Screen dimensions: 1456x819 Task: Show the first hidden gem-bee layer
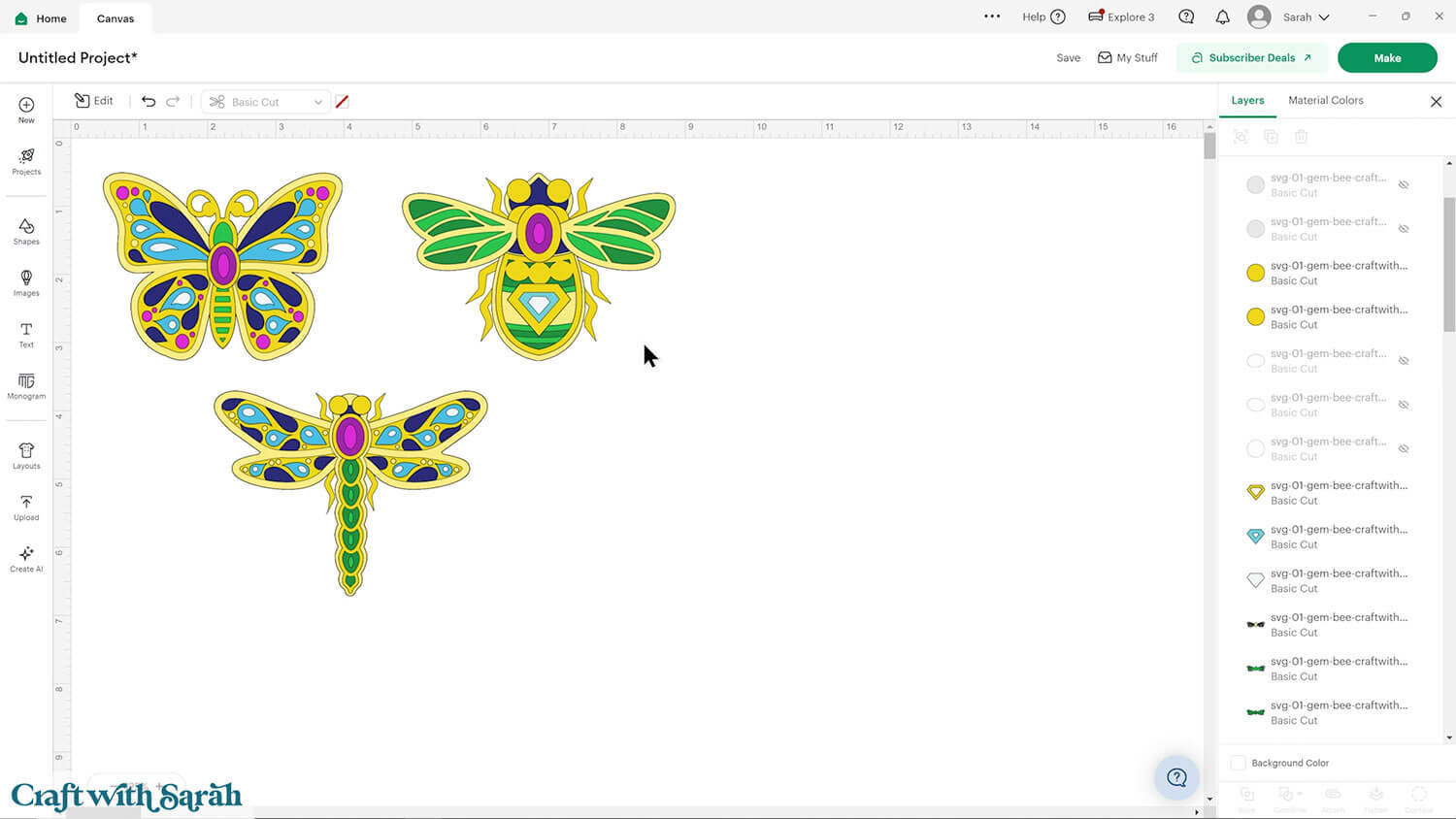point(1403,184)
